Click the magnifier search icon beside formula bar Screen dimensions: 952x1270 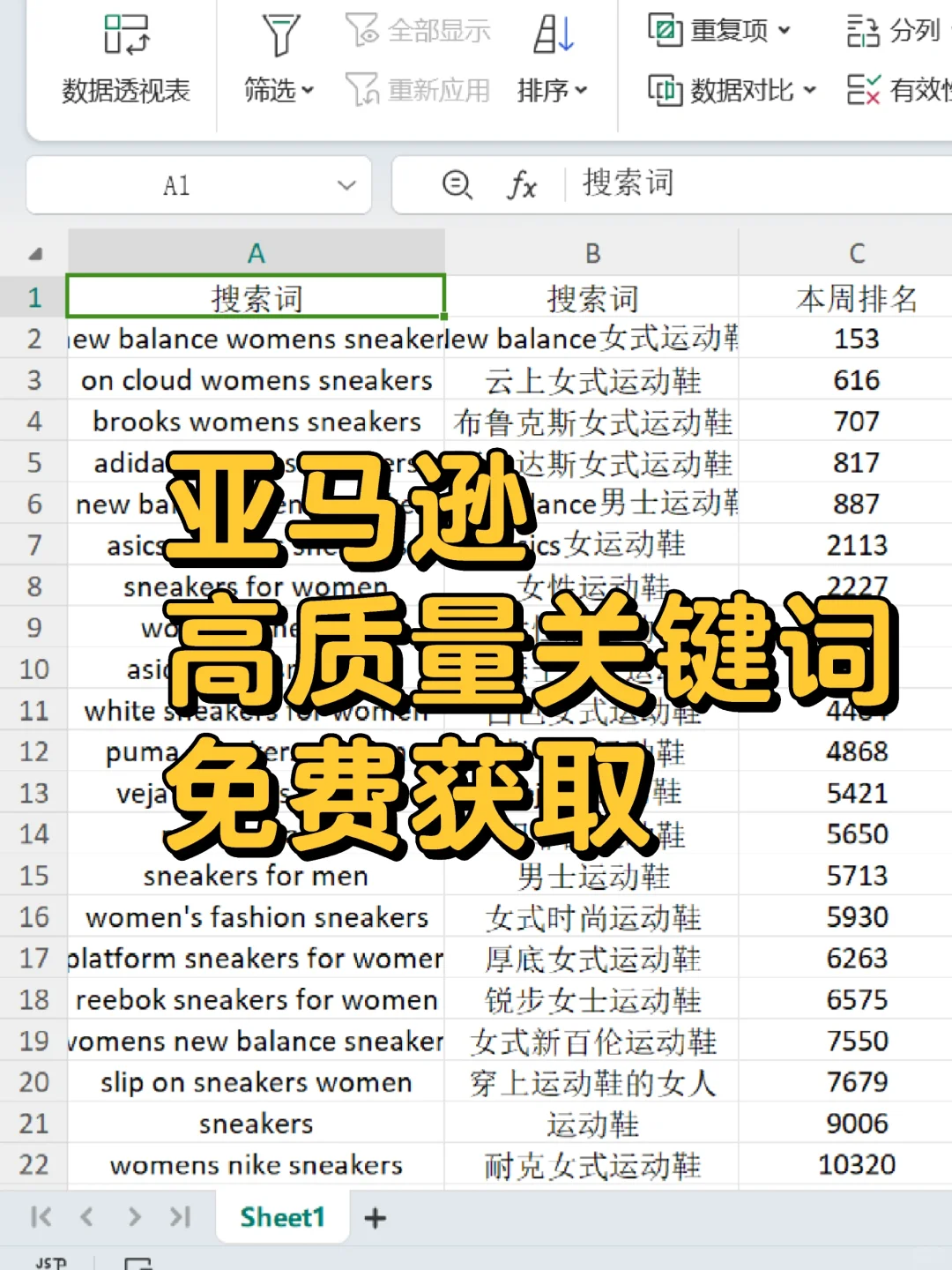457,185
